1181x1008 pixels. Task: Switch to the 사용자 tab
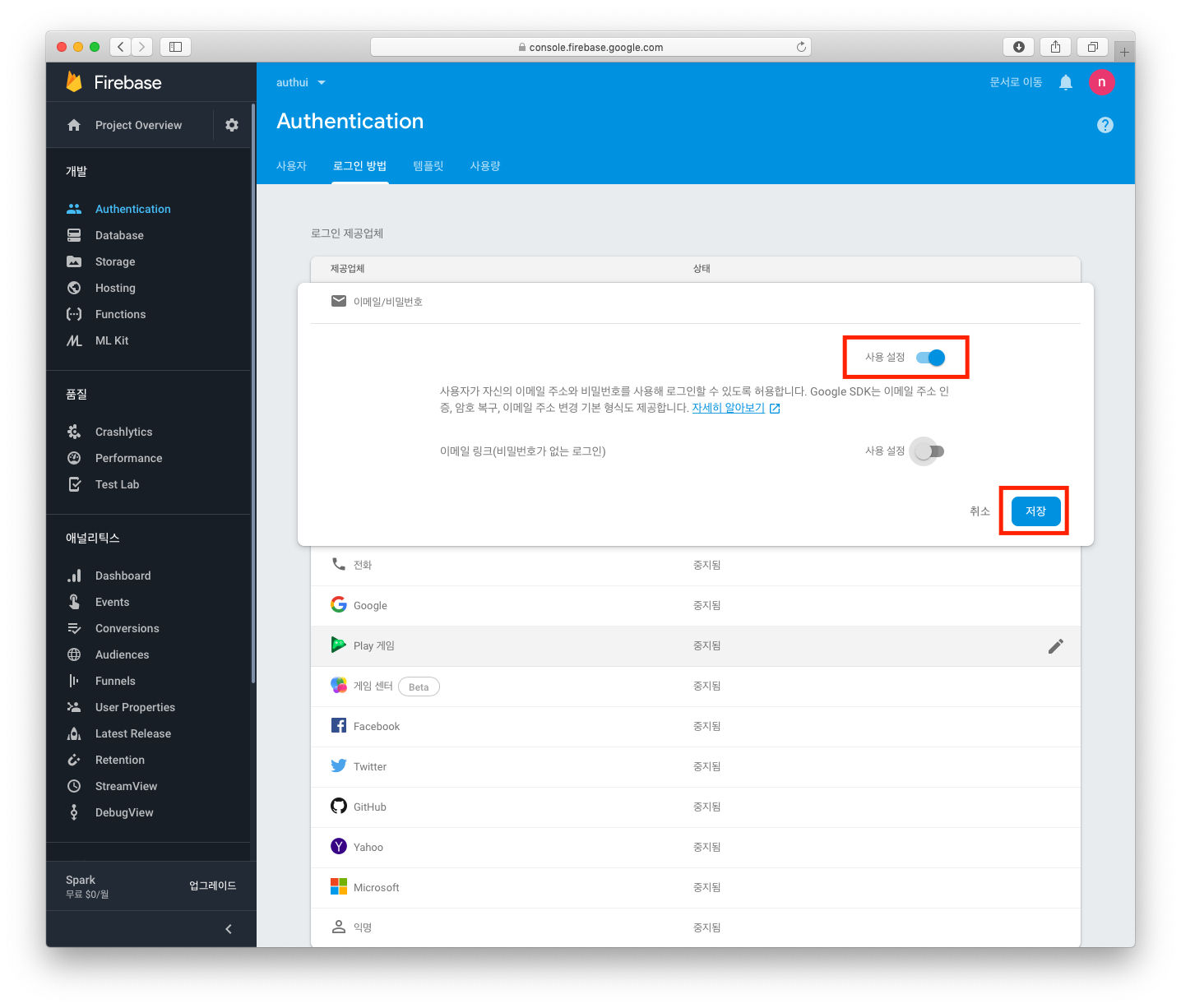(x=291, y=166)
